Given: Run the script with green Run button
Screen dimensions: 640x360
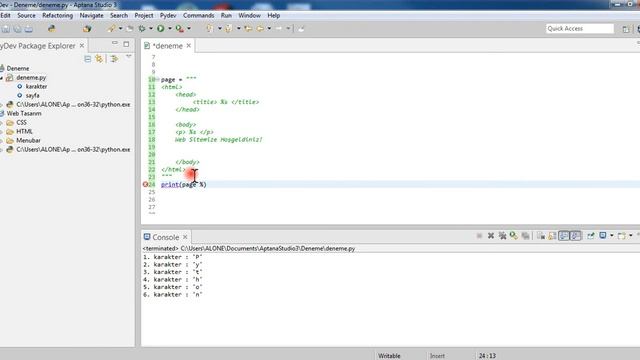Looking at the screenshot, I should point(160,29).
